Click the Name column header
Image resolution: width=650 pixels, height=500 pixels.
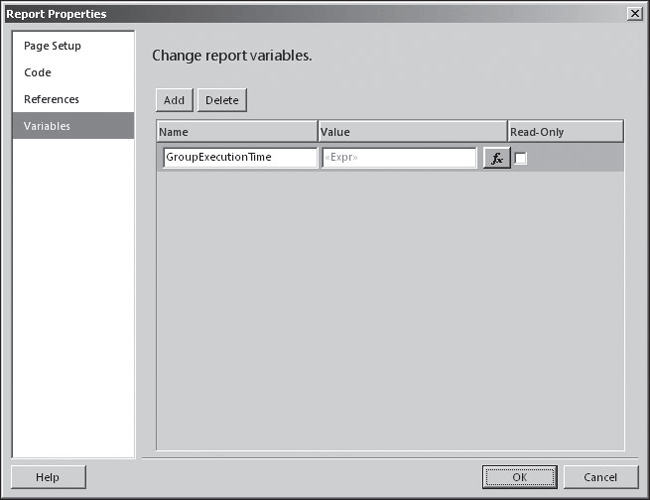(237, 132)
